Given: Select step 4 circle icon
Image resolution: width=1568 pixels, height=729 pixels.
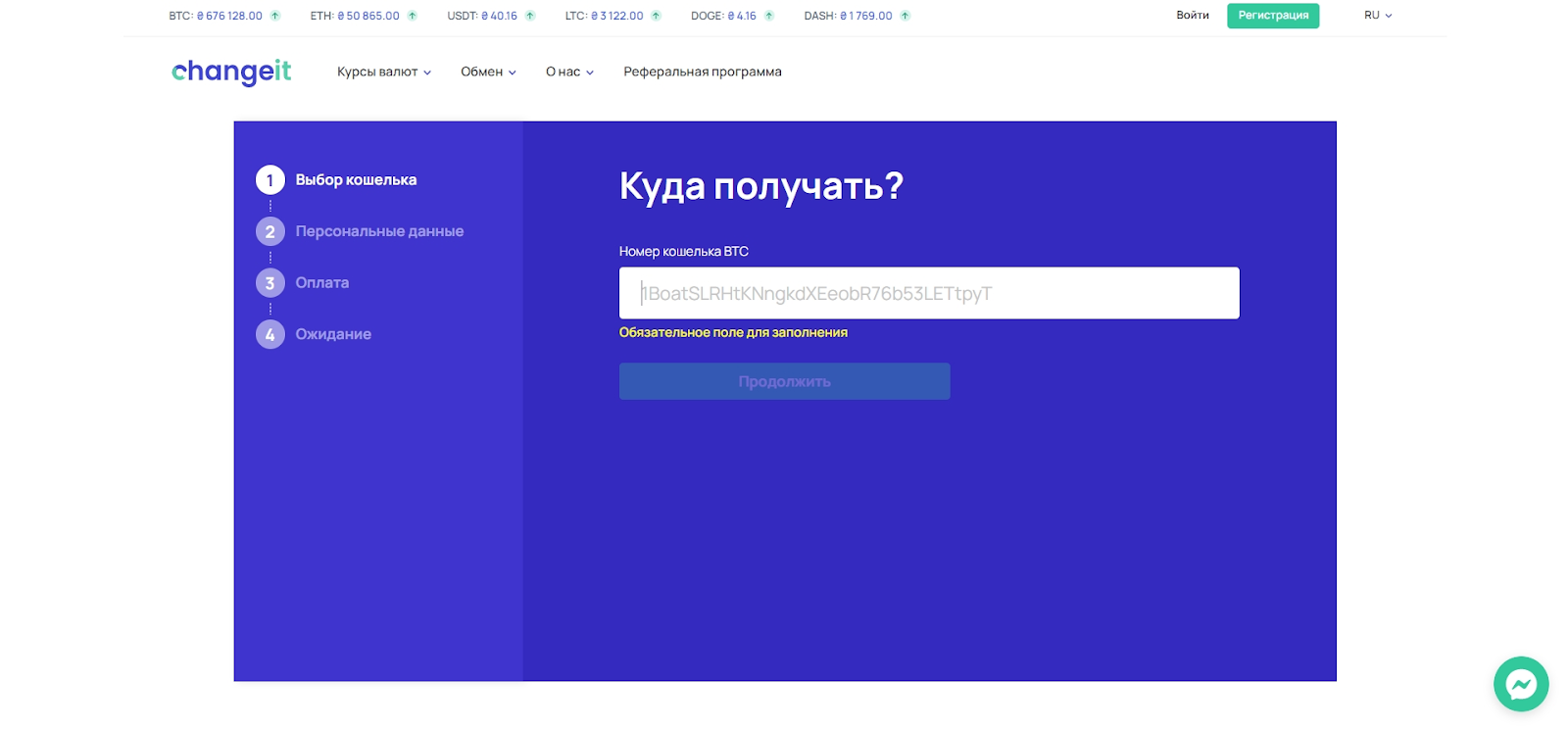Looking at the screenshot, I should tap(270, 334).
